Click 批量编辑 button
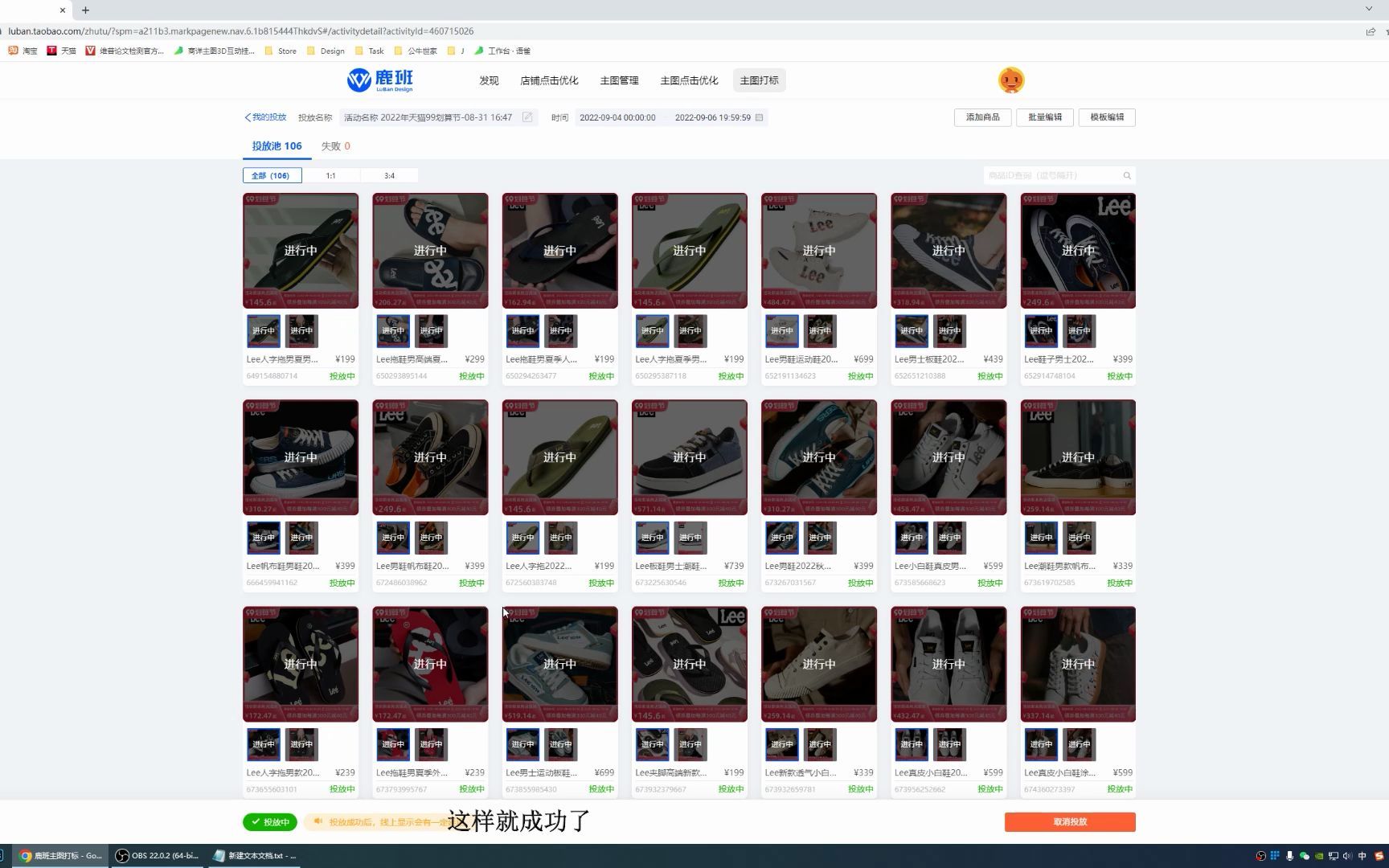 click(1045, 117)
